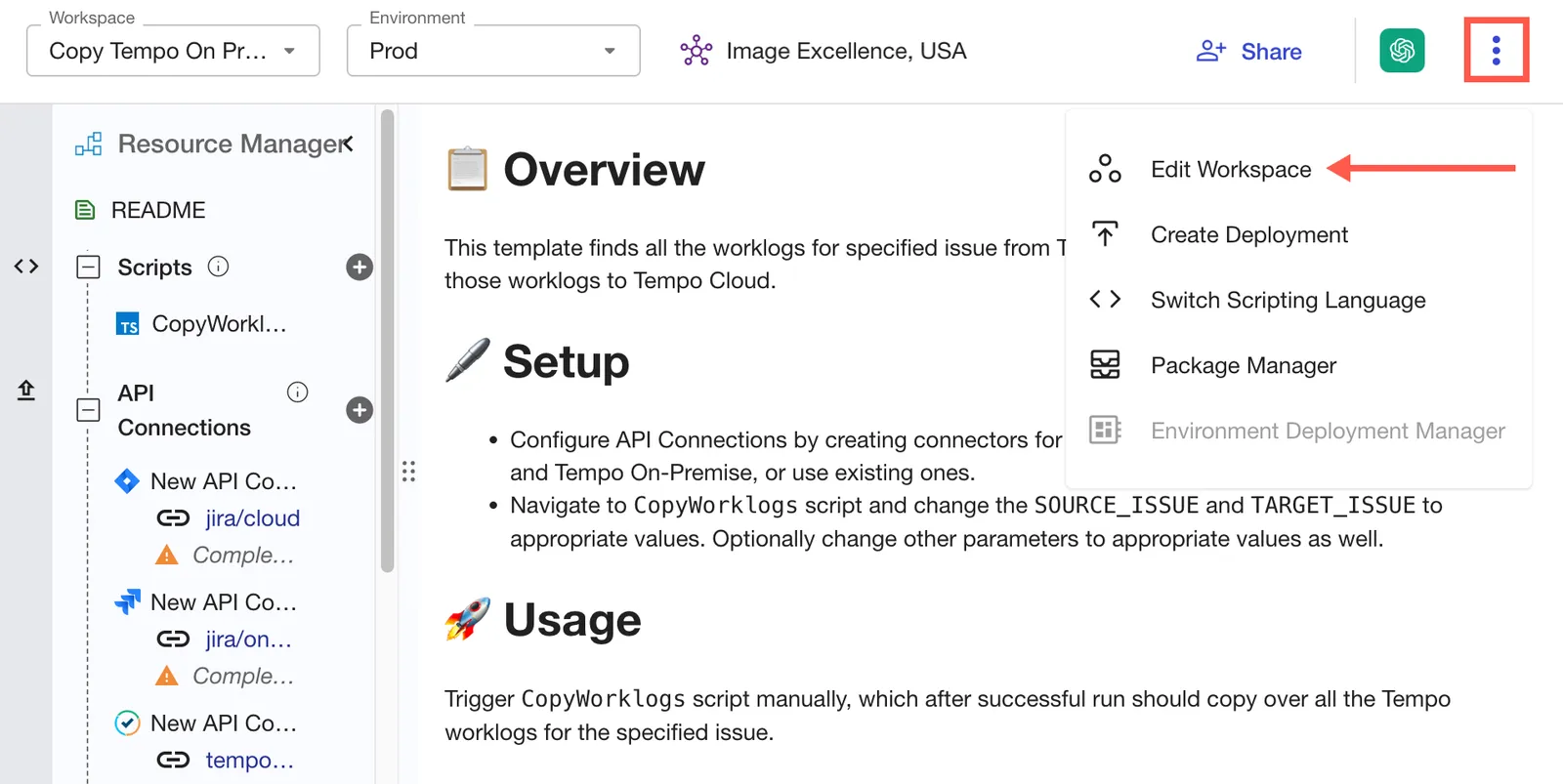Image resolution: width=1563 pixels, height=784 pixels.
Task: Add a new API connection
Action: (359, 410)
